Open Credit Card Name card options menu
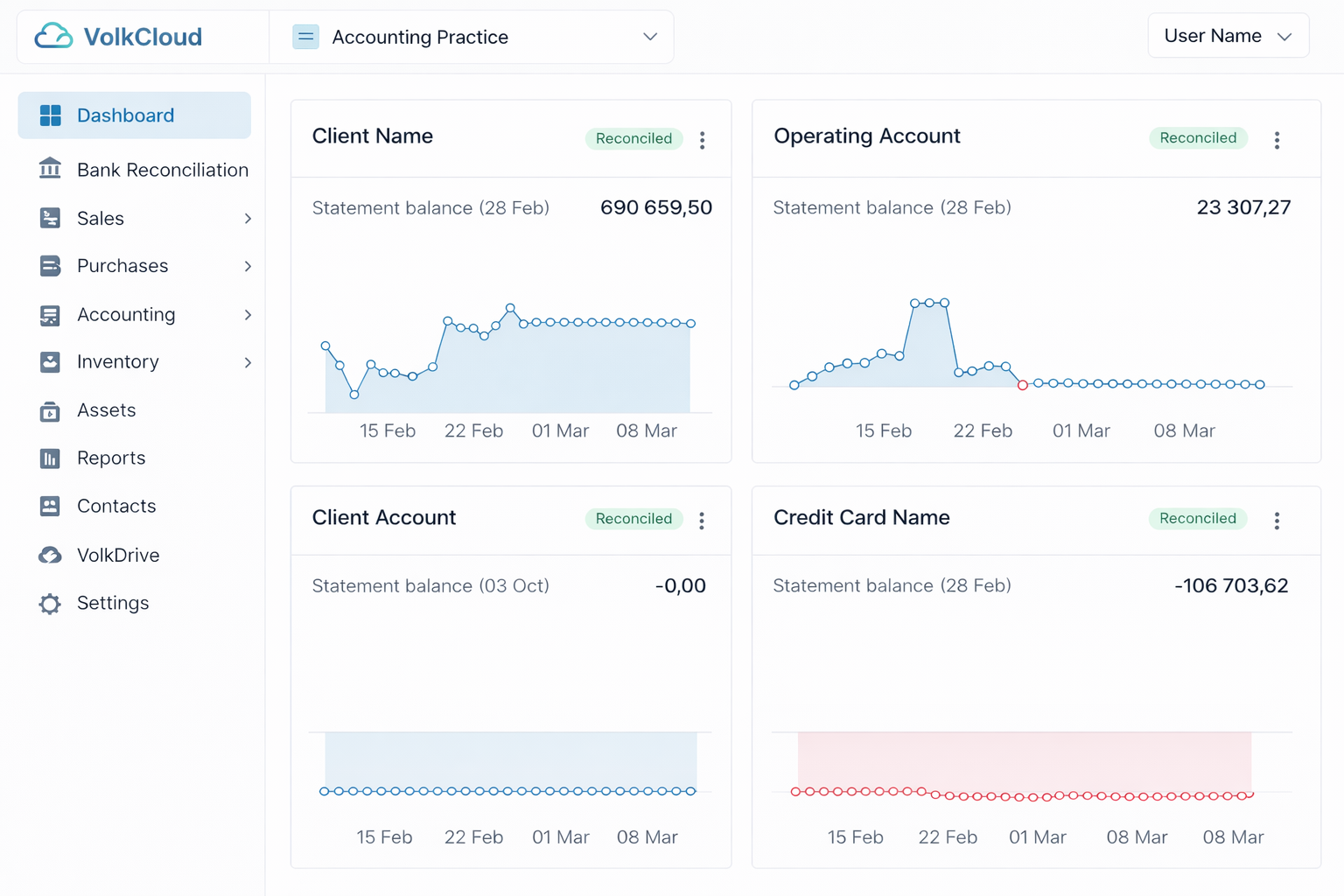The image size is (1344, 896). 1277,521
